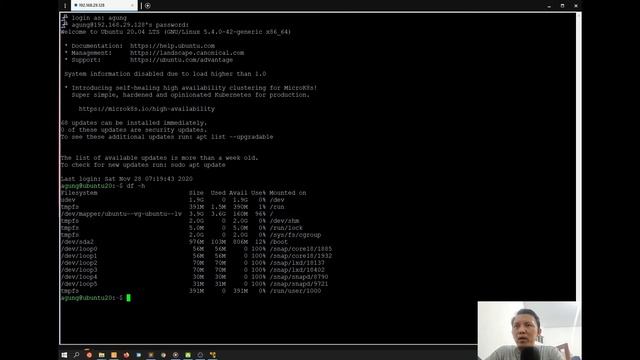Click the red circular taskbar icon

tap(89, 355)
